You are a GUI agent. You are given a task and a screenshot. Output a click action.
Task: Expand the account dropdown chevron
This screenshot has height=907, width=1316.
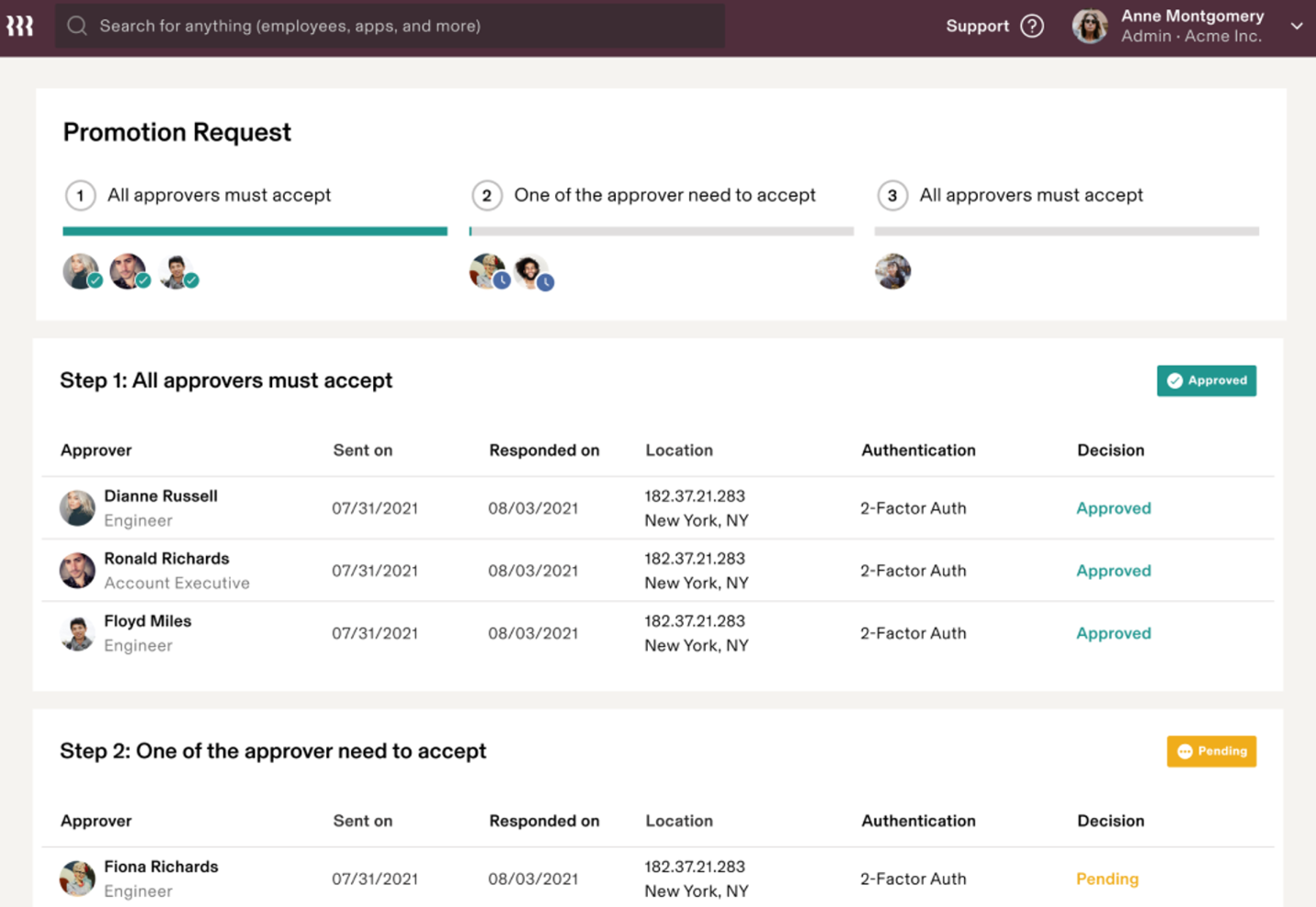point(1297,26)
